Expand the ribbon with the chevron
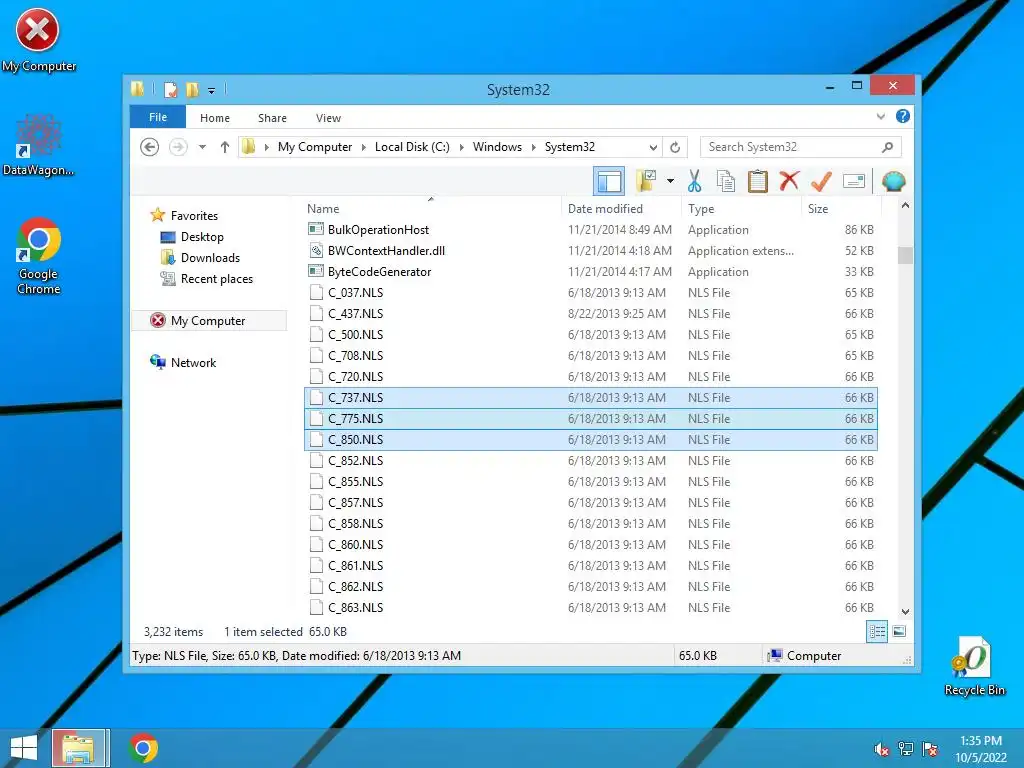Image resolution: width=1024 pixels, height=768 pixels. click(x=880, y=117)
